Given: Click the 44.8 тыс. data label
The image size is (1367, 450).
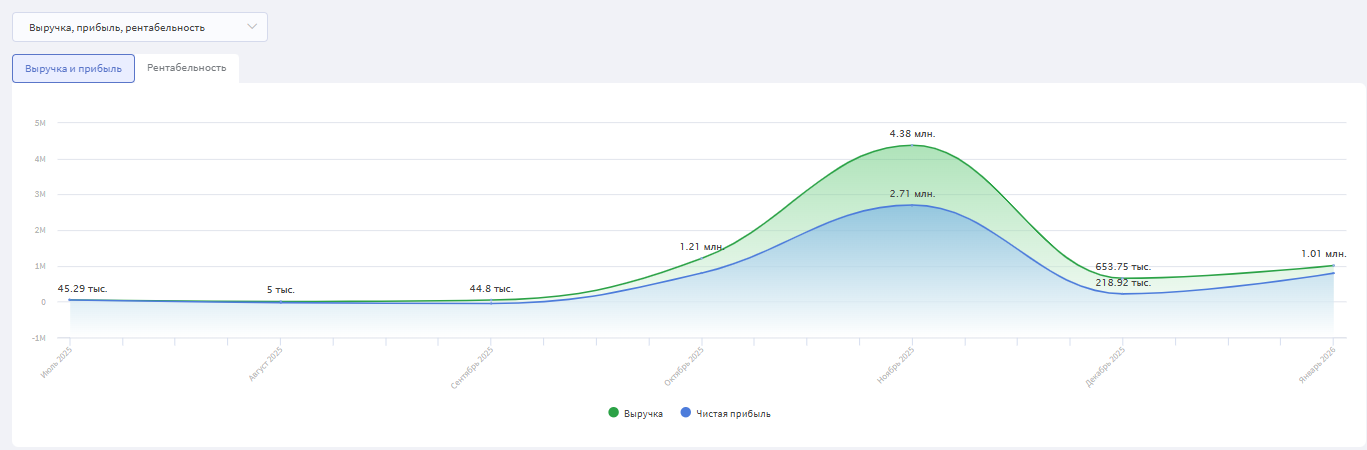Looking at the screenshot, I should (x=491, y=289).
